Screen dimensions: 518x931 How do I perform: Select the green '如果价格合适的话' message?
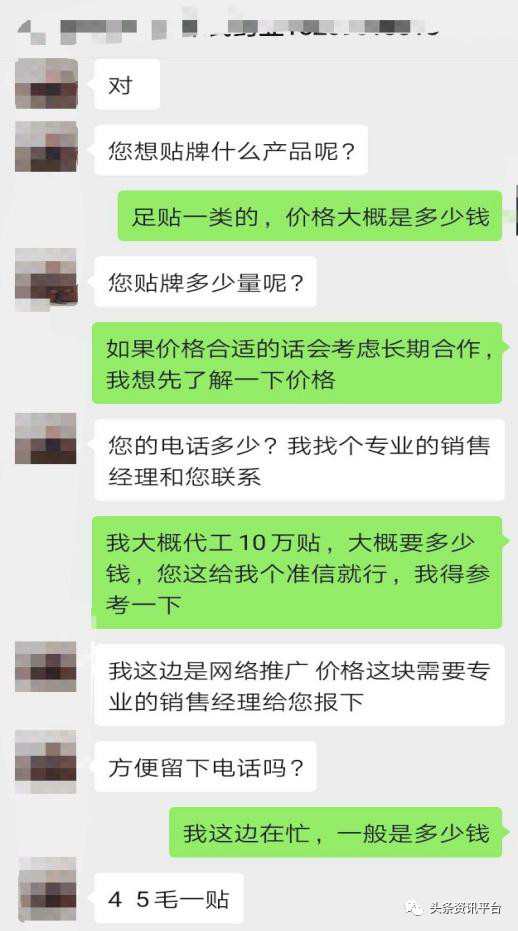297,363
